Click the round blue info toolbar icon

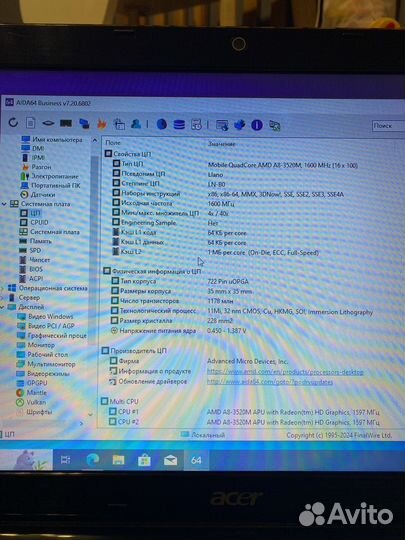[x=257, y=125]
